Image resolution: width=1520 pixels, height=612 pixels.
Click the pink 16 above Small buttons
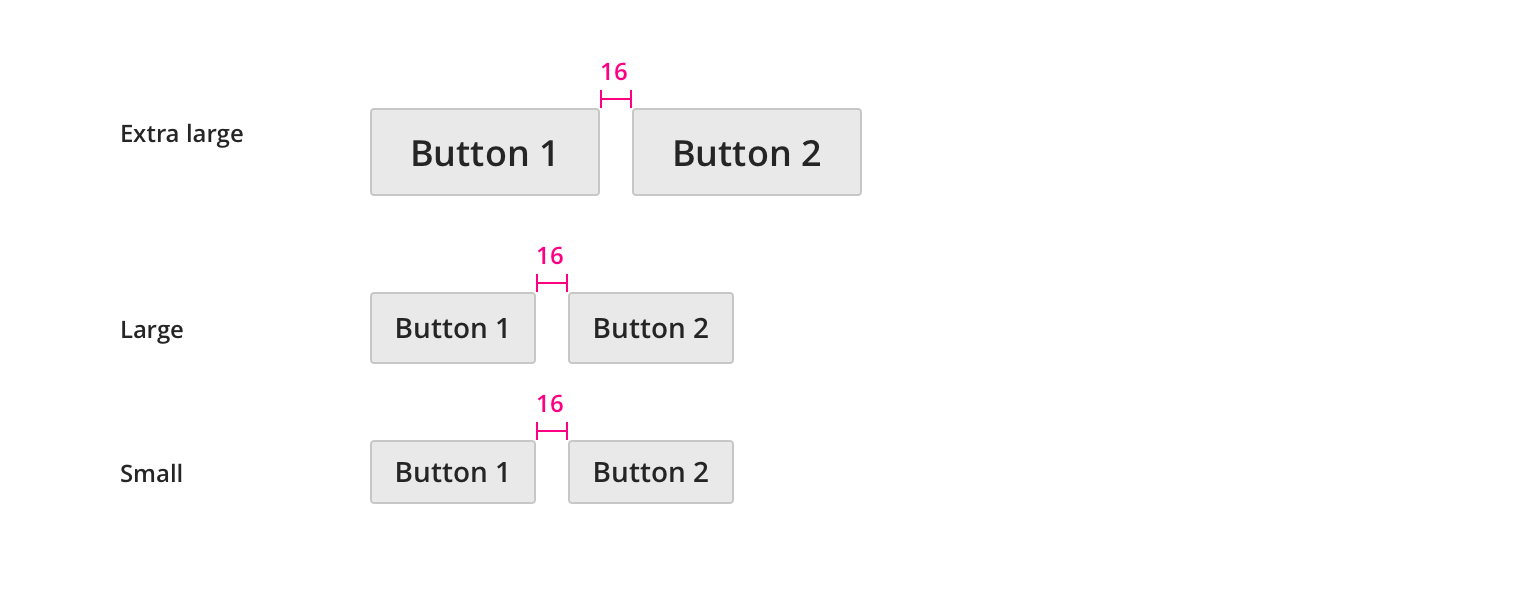(550, 404)
